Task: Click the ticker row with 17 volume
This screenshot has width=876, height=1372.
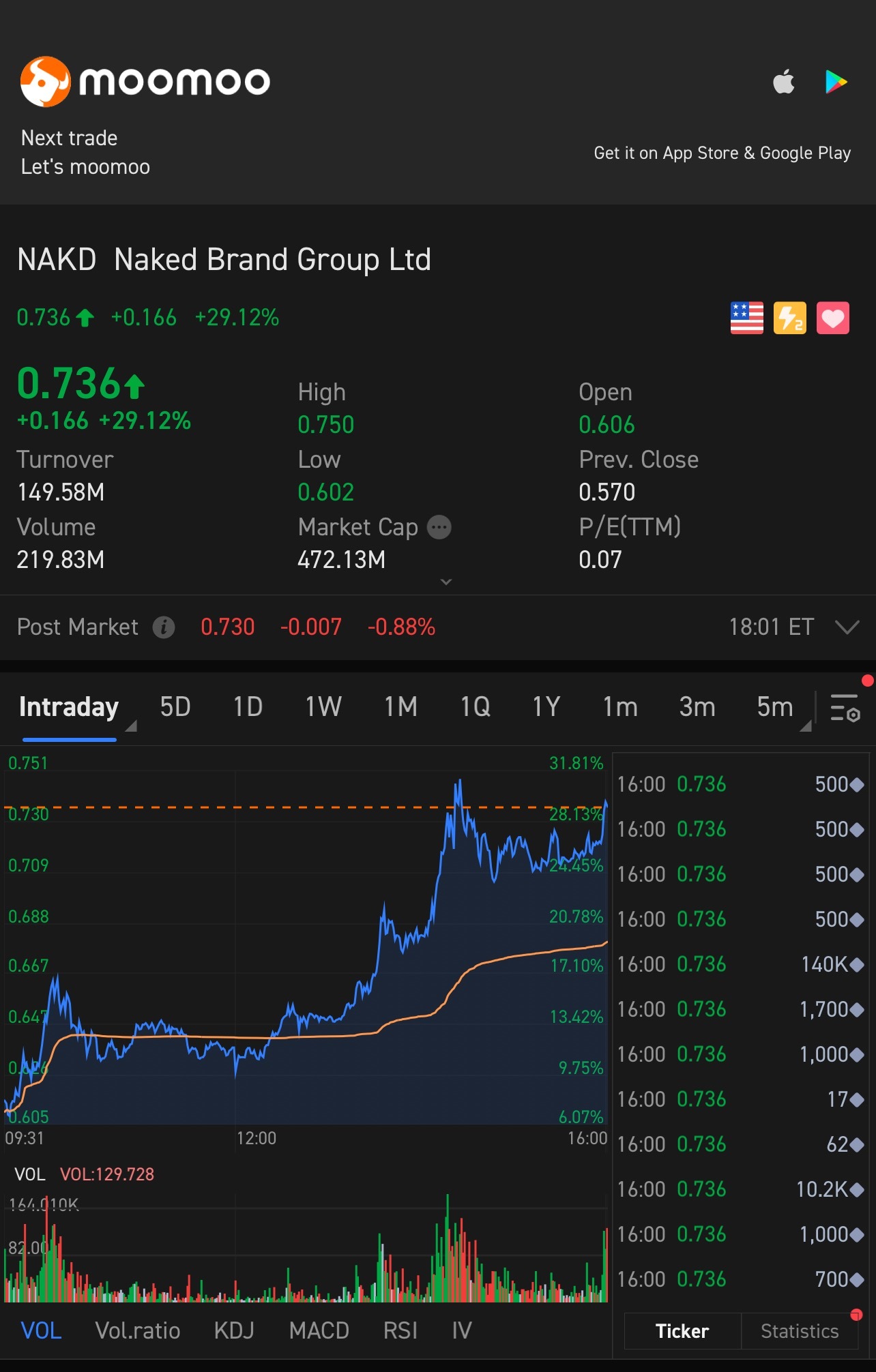Action: click(x=741, y=1099)
